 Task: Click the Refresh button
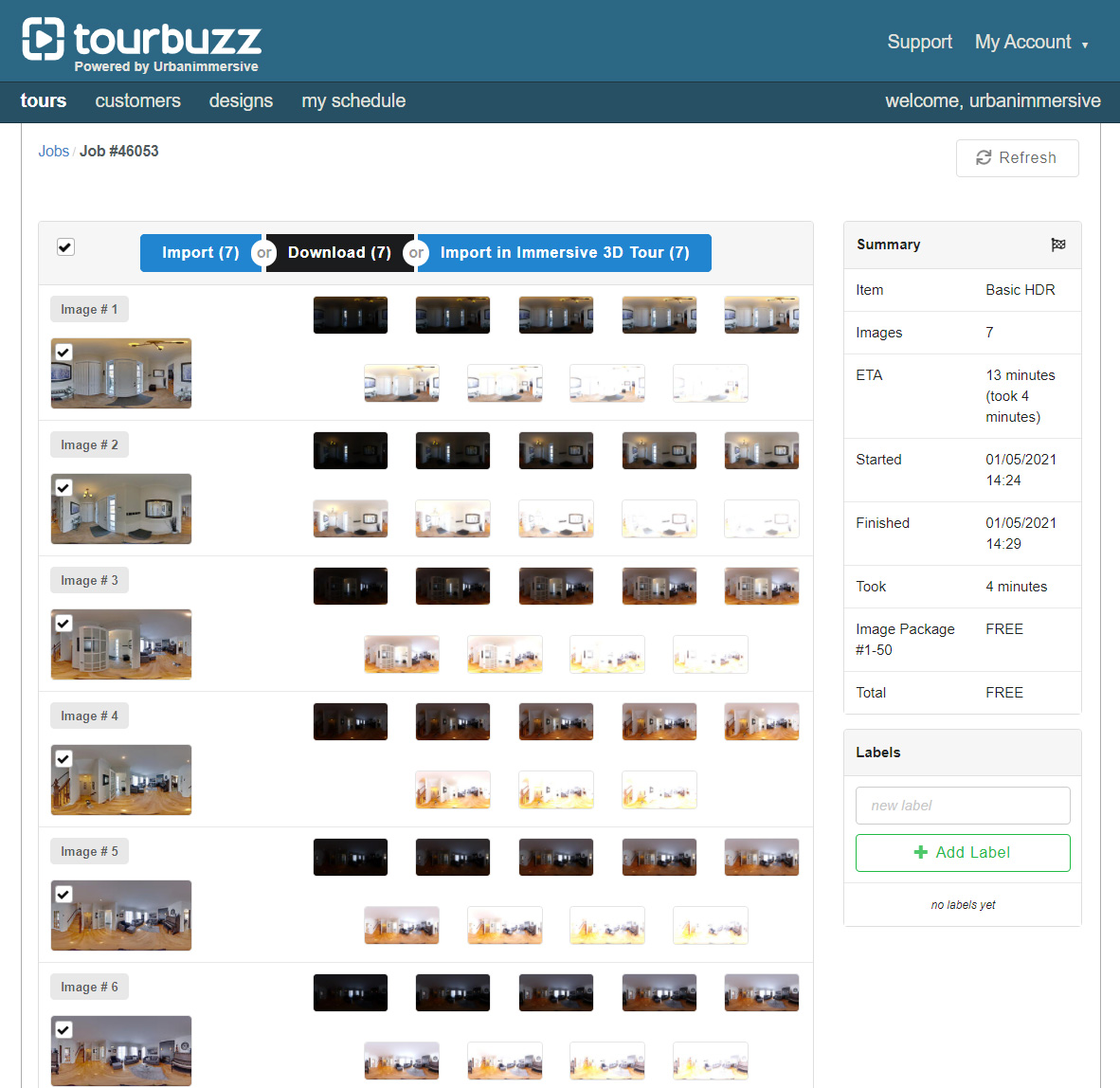1017,158
